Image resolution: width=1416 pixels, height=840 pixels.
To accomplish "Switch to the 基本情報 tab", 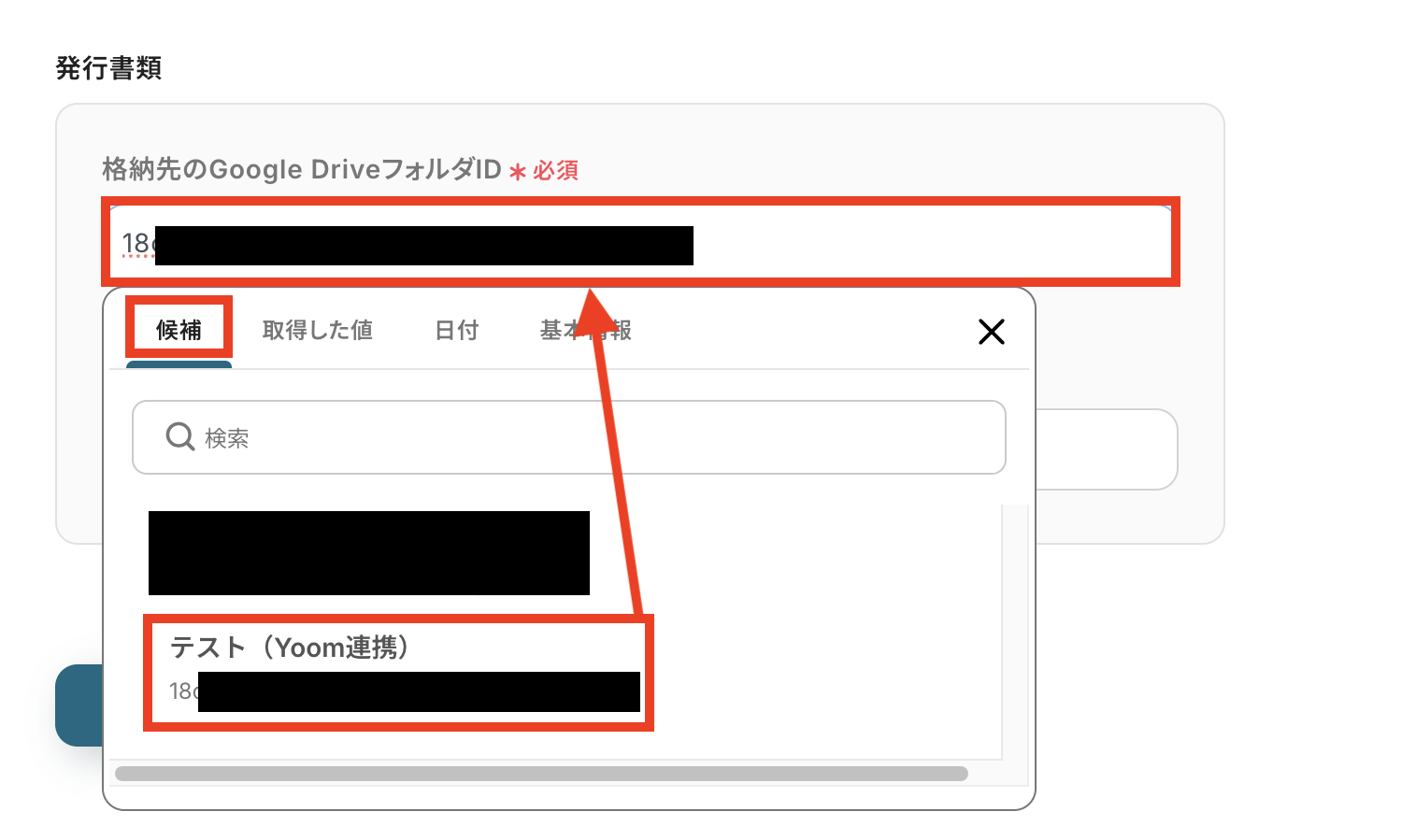I will (x=585, y=330).
